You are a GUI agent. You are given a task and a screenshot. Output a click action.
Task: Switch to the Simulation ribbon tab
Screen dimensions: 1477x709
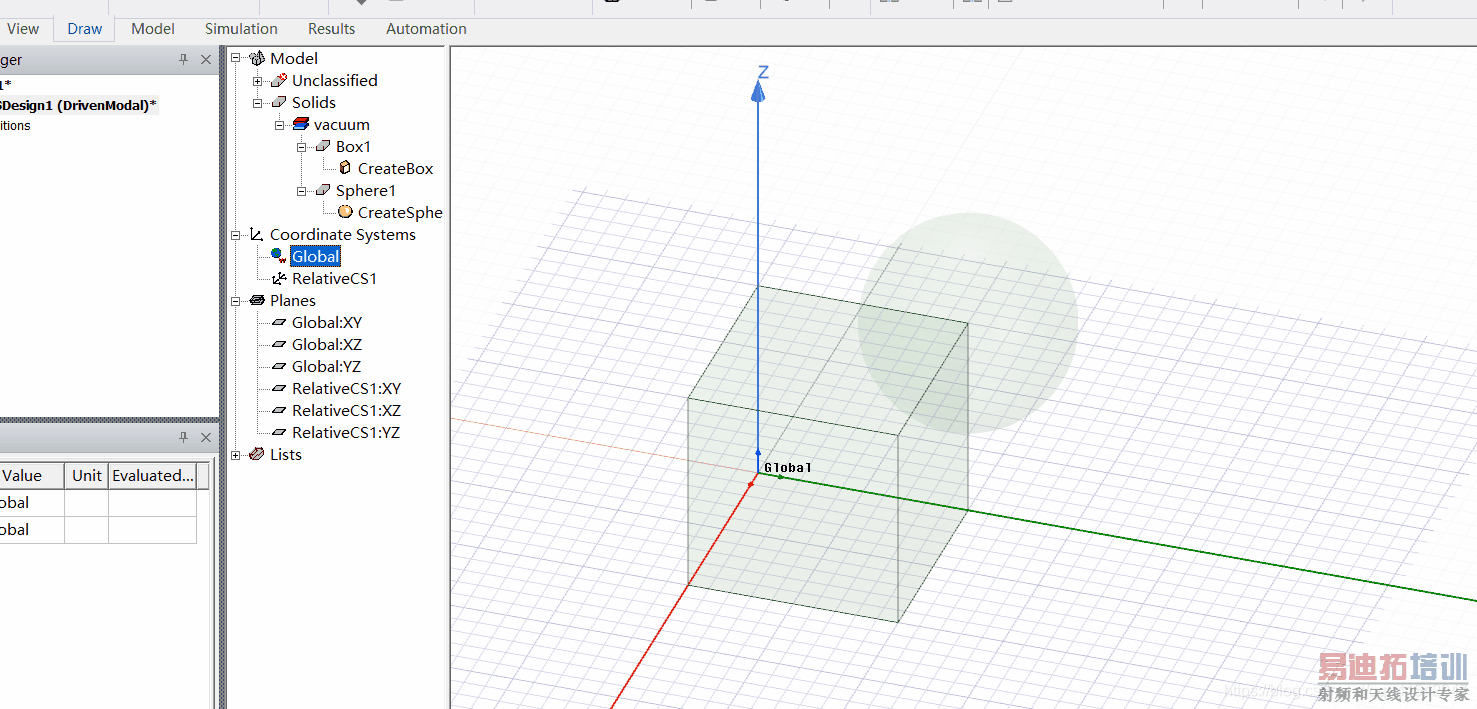(x=241, y=29)
